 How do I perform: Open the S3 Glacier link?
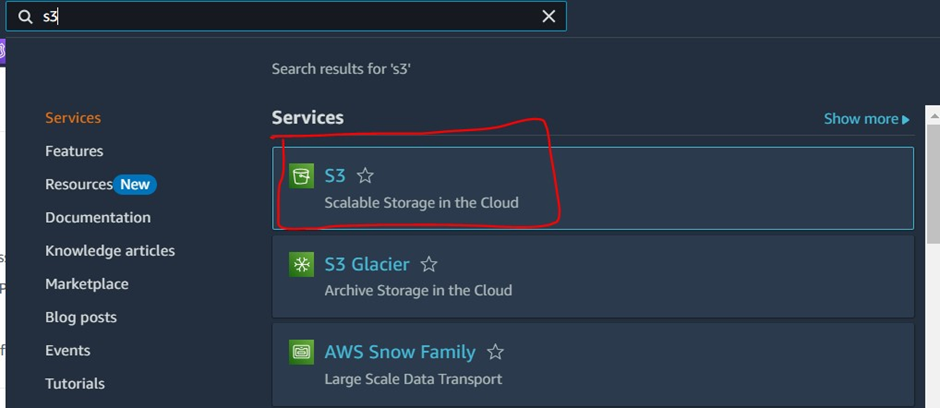367,264
